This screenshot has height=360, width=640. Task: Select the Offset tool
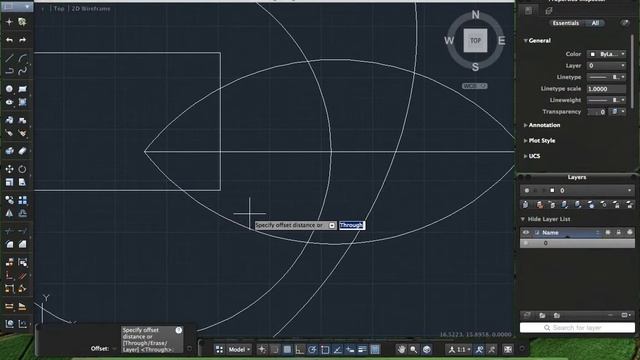pos(22,213)
